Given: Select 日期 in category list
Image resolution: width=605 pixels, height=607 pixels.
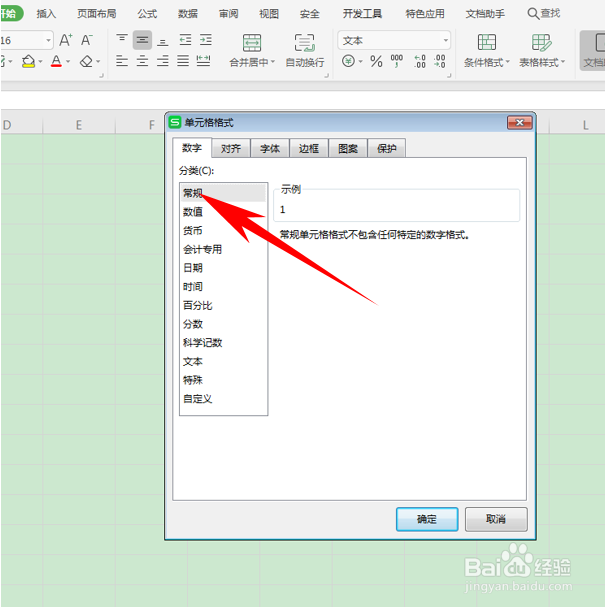Looking at the screenshot, I should pyautogui.click(x=223, y=268).
